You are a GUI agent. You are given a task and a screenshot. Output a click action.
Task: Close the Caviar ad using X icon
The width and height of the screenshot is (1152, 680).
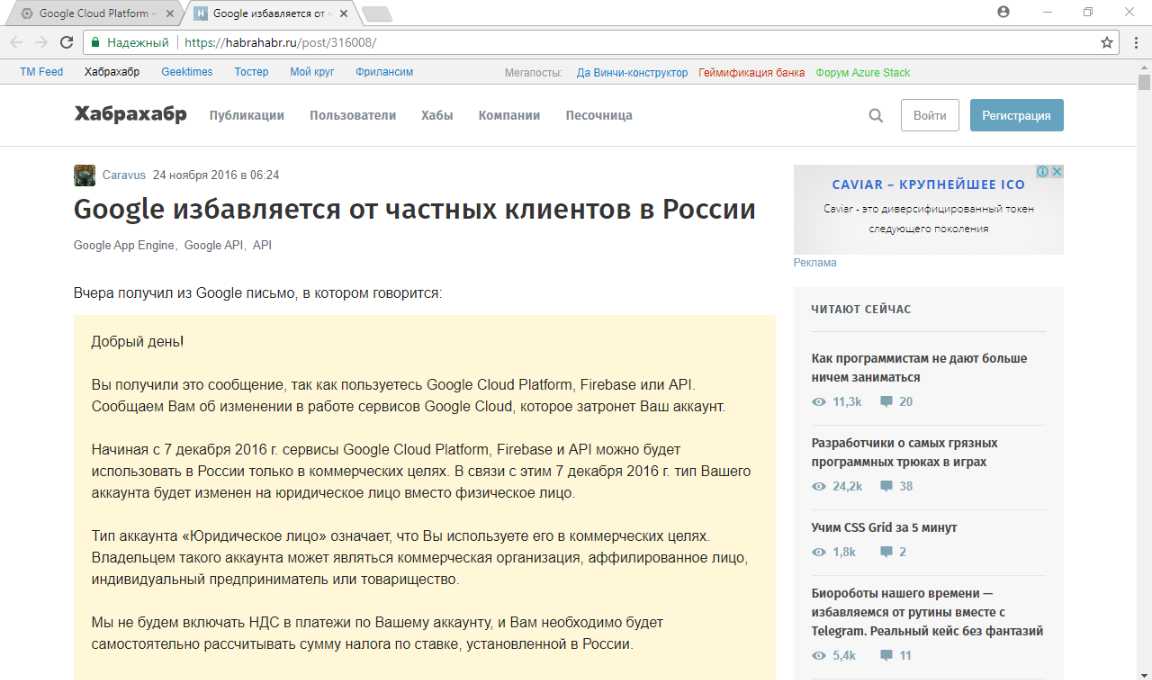[x=1056, y=171]
